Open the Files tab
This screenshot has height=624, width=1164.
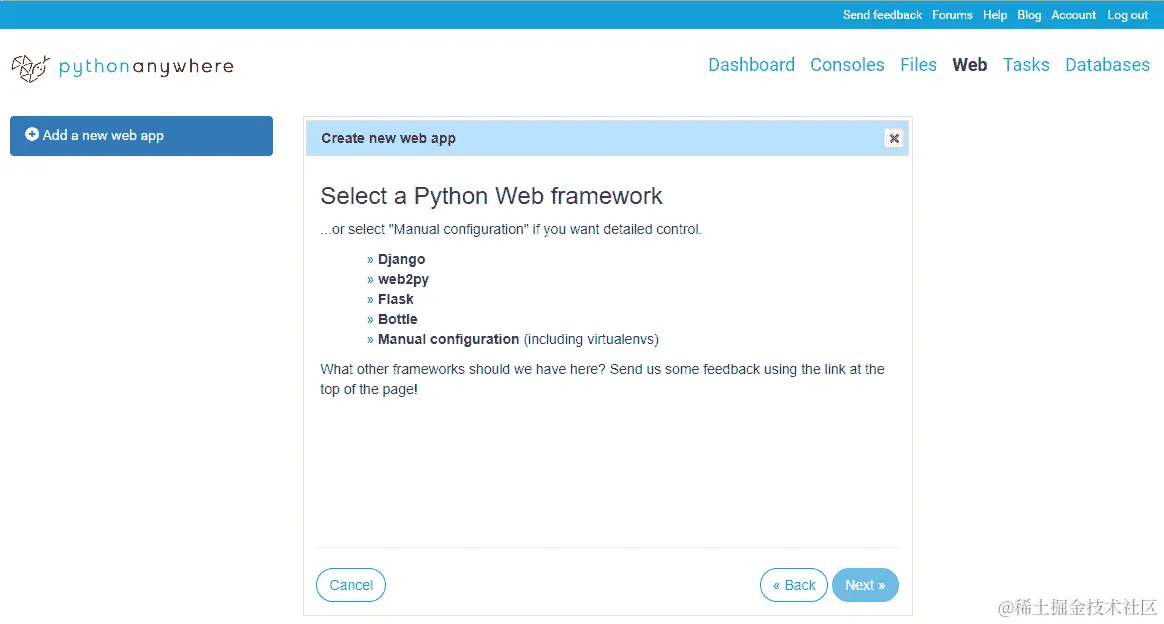(918, 65)
